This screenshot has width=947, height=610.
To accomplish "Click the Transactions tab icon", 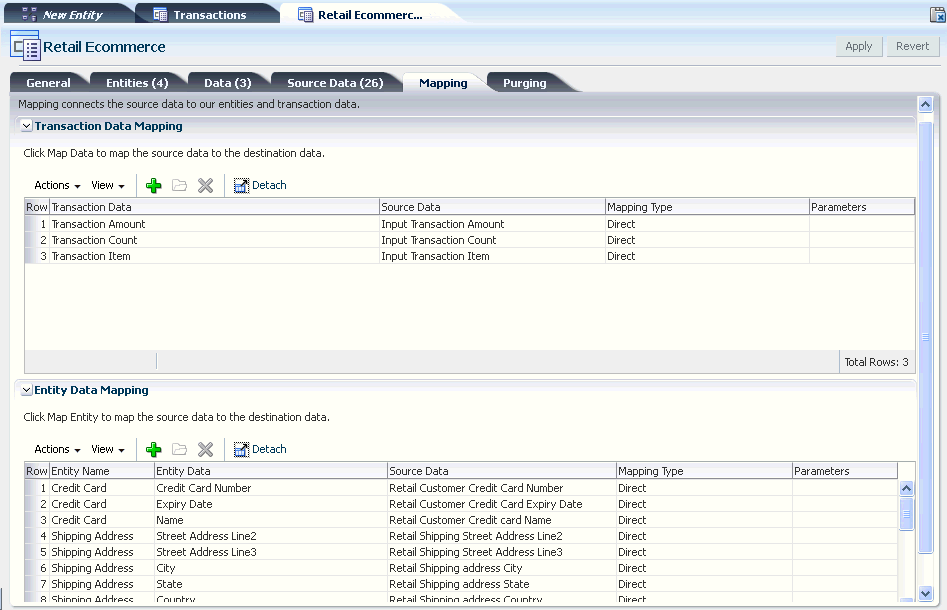I will (x=160, y=14).
